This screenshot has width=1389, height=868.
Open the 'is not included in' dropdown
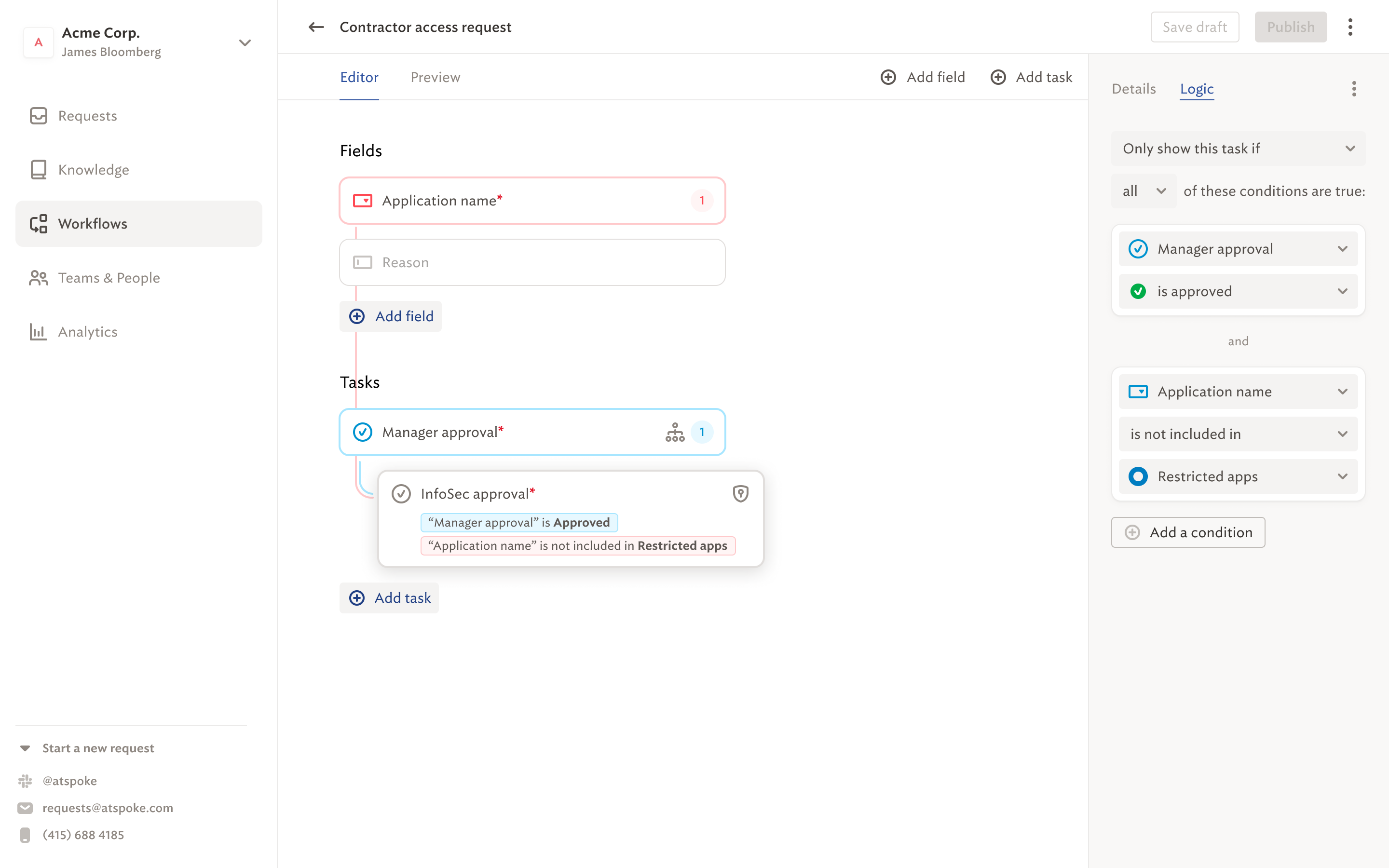pyautogui.click(x=1238, y=434)
